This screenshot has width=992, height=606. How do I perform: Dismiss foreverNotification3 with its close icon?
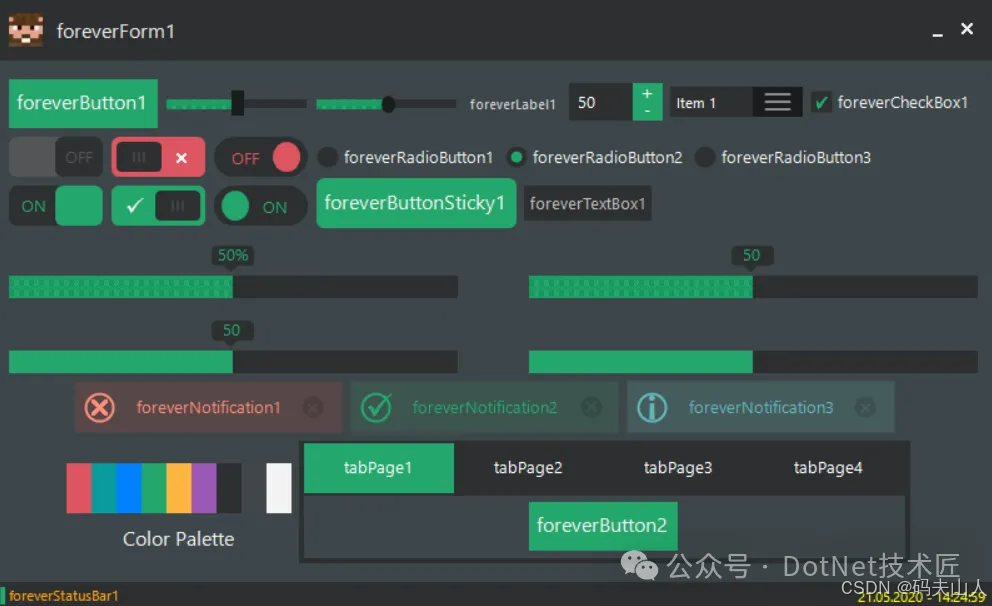[865, 407]
